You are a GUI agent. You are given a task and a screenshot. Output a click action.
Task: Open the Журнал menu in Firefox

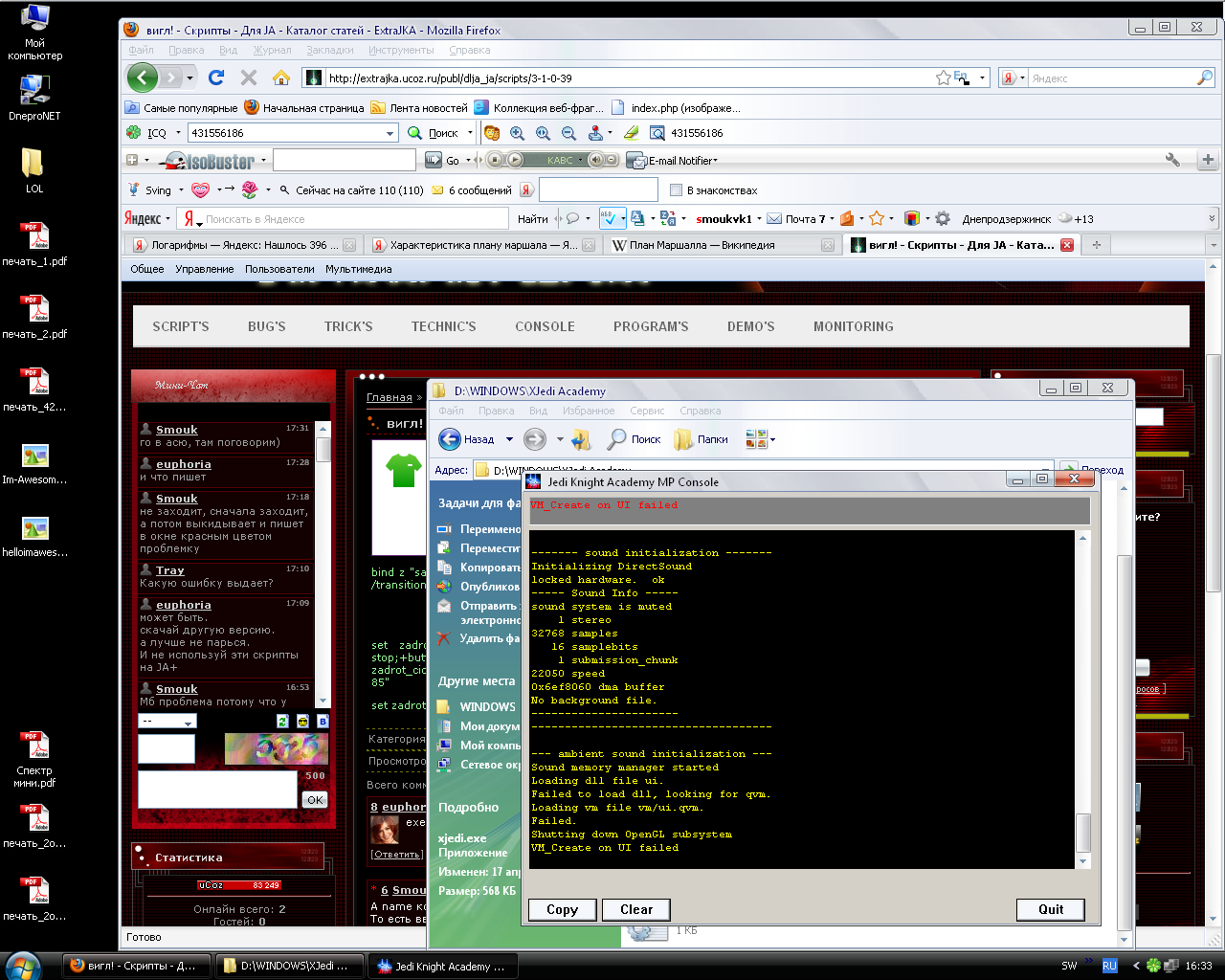point(272,50)
